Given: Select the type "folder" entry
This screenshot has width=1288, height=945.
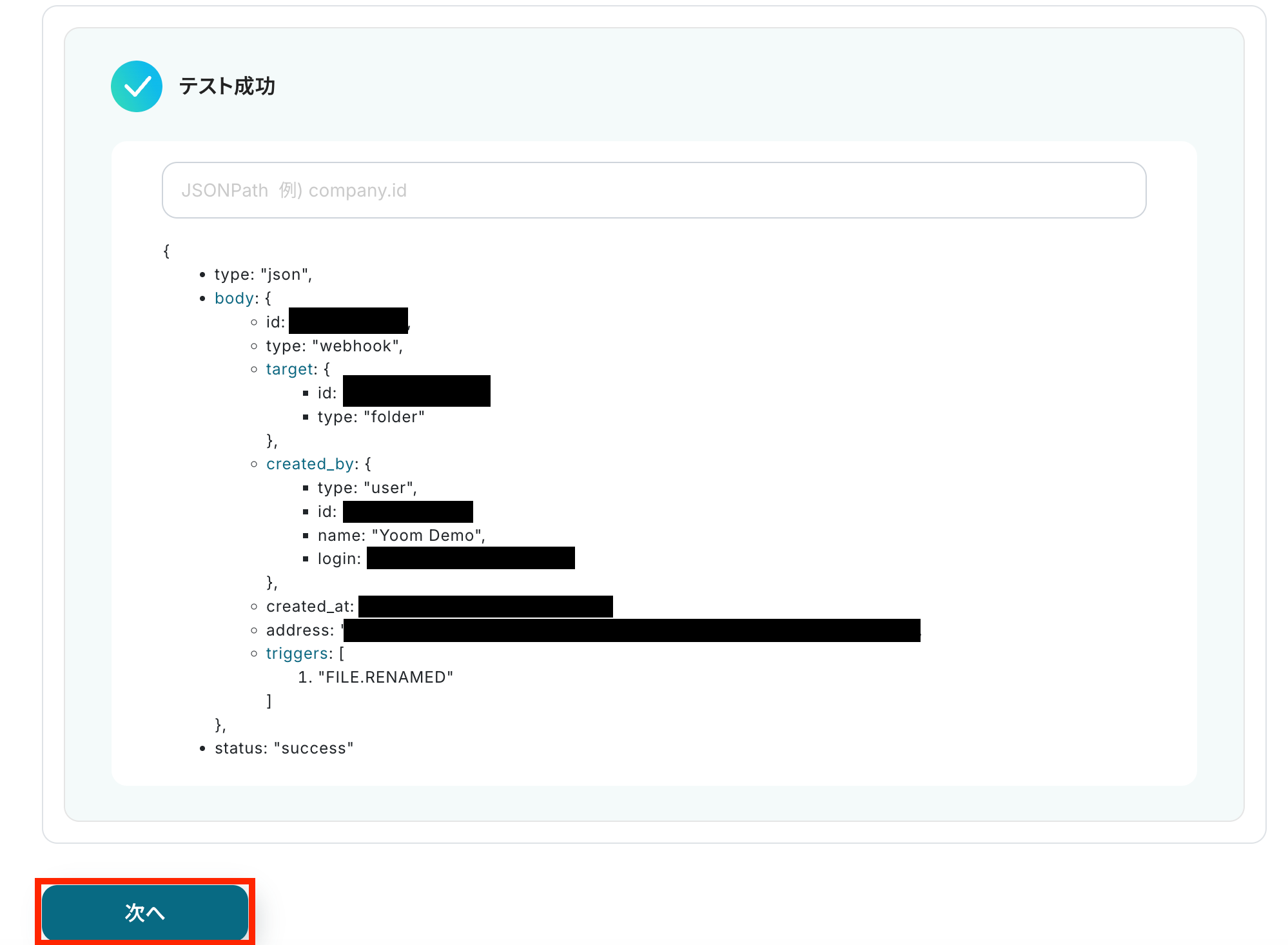Looking at the screenshot, I should coord(371,417).
